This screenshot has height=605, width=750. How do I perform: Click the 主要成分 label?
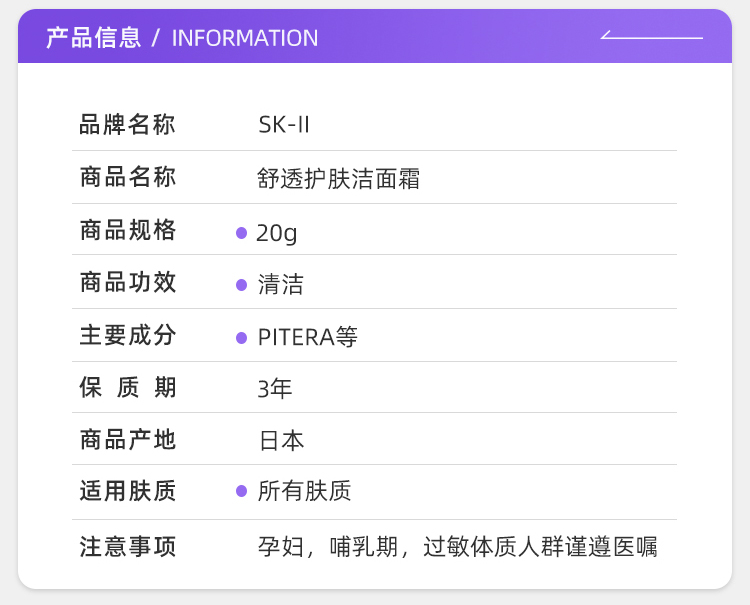[x=128, y=336]
